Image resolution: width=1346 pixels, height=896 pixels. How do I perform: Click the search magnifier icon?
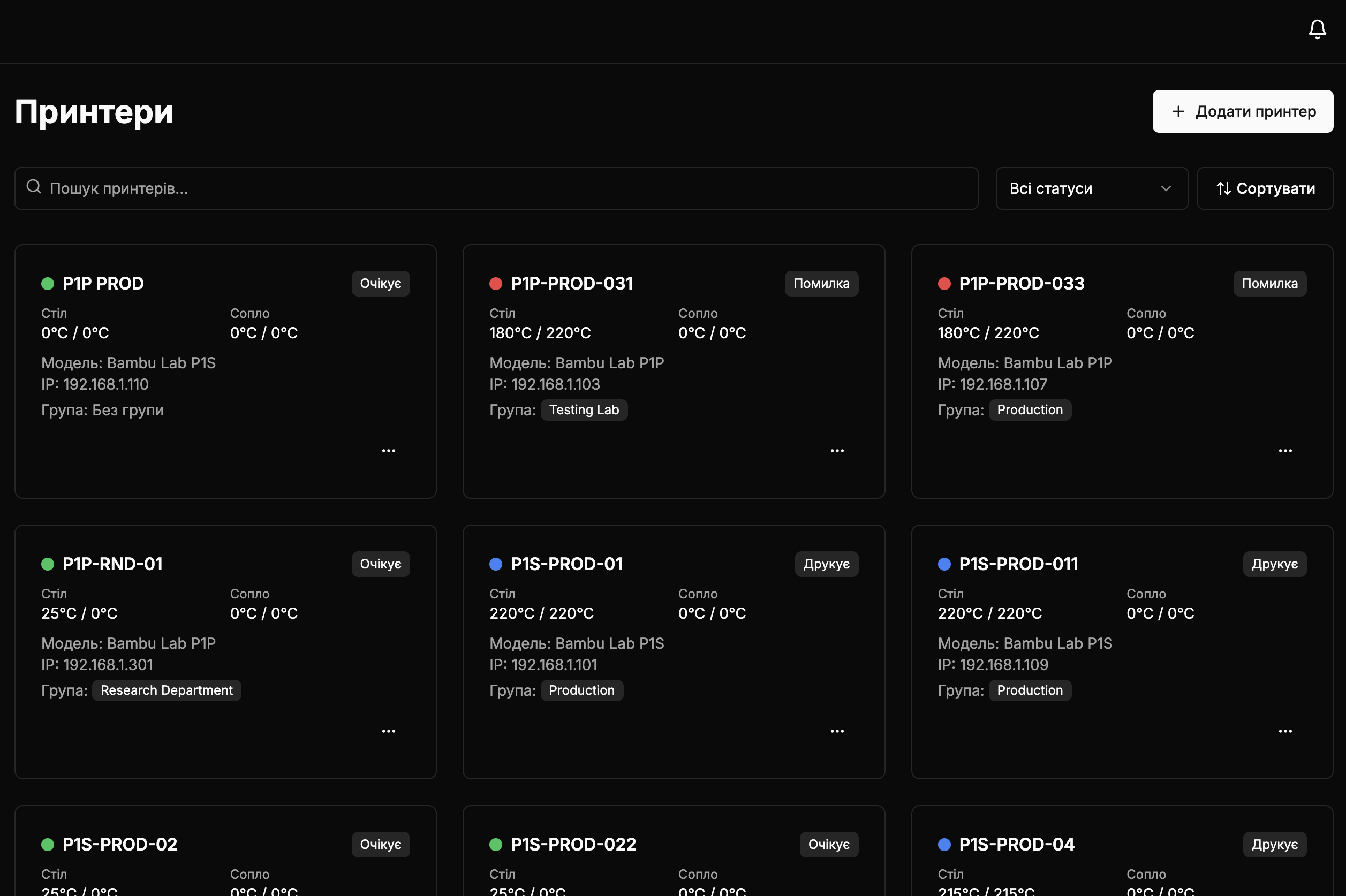coord(34,187)
